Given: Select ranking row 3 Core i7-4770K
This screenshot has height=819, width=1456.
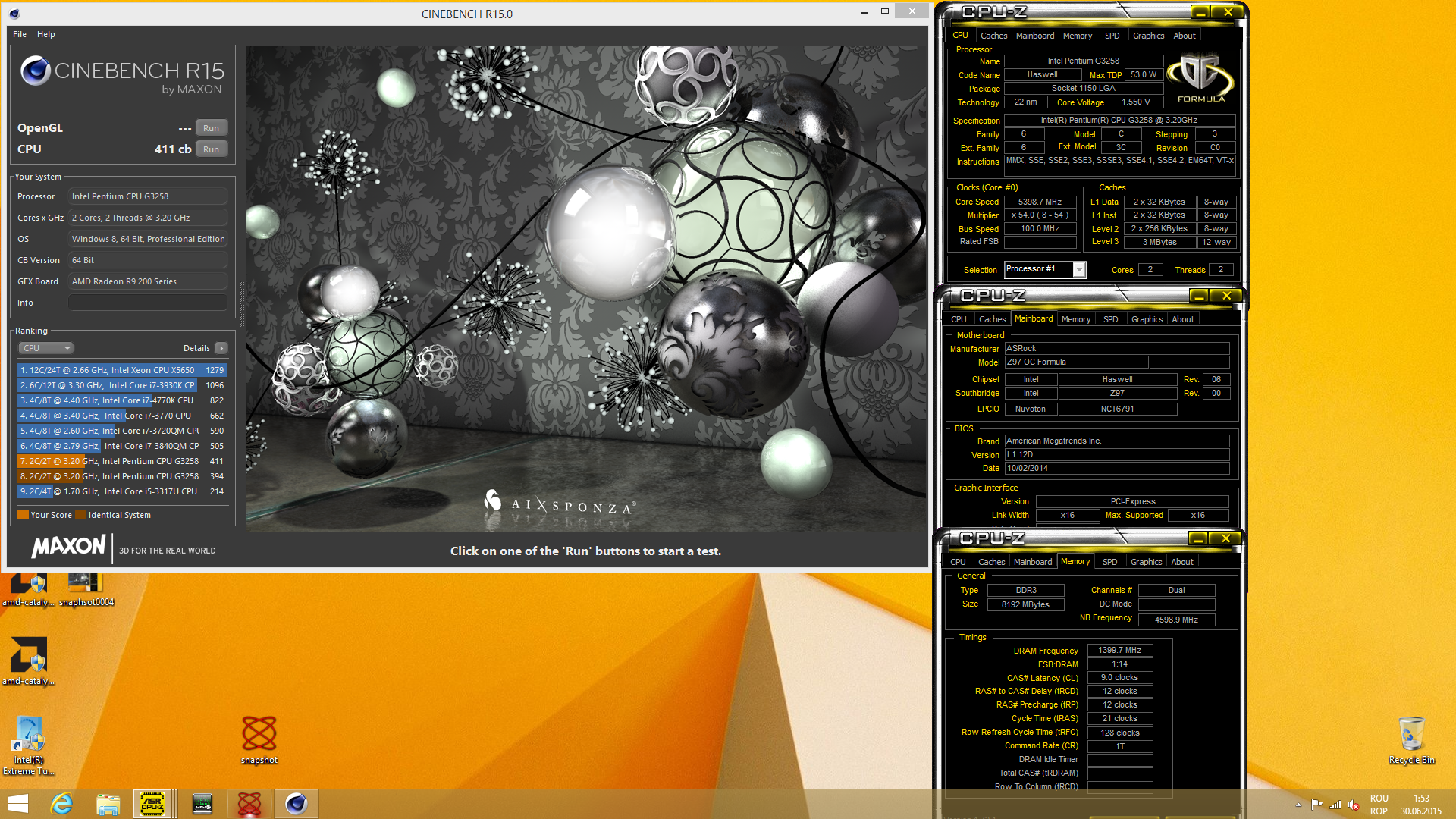Looking at the screenshot, I should pyautogui.click(x=122, y=400).
